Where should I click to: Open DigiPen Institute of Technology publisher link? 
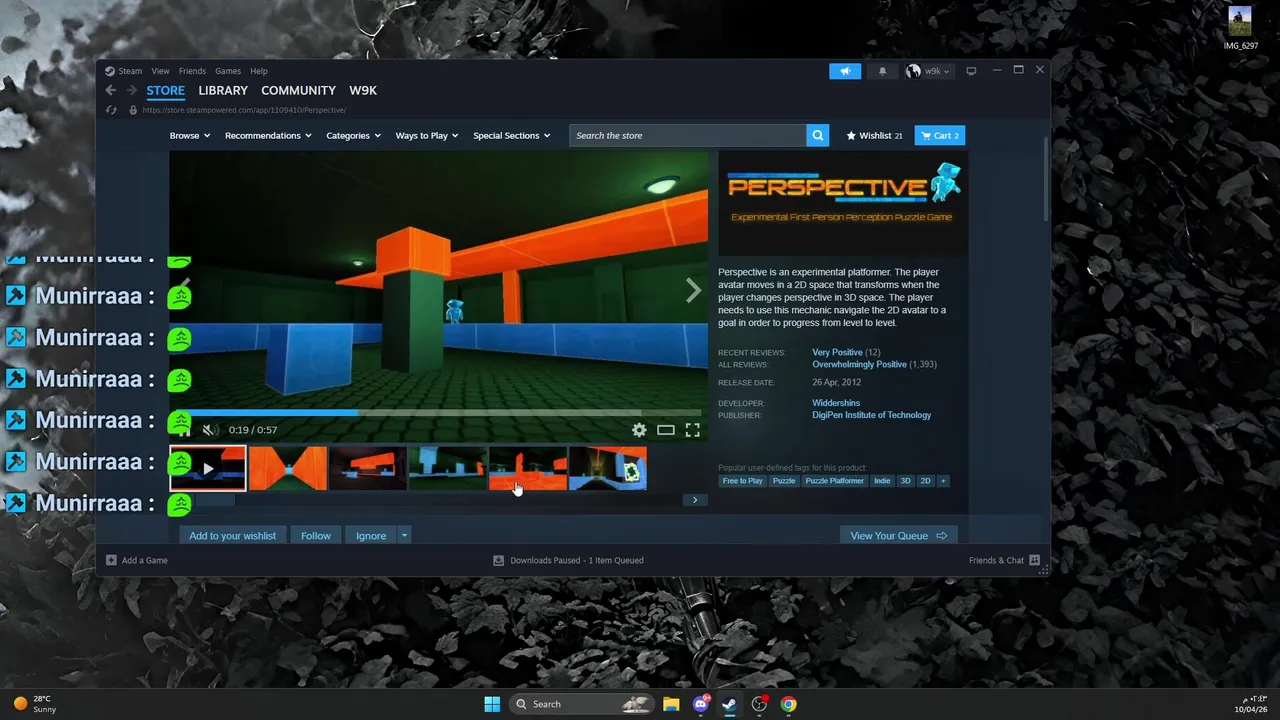871,415
